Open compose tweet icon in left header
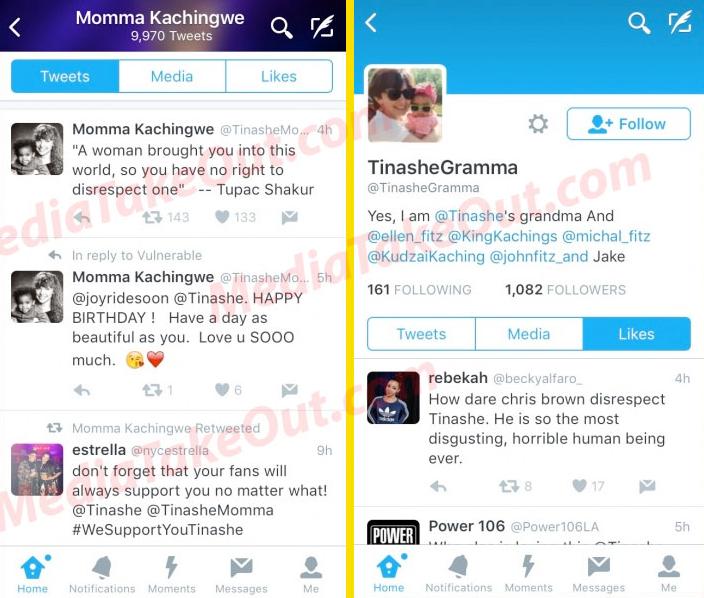The width and height of the screenshot is (704, 598). (322, 26)
